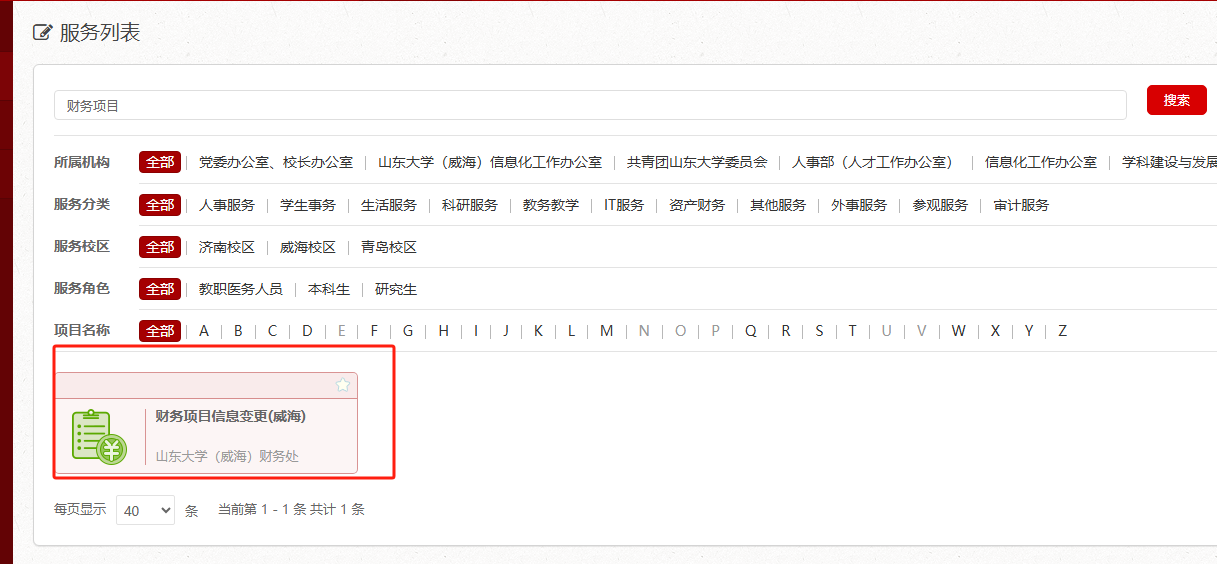This screenshot has height=564, width=1217.
Task: Click the green finance document icon
Action: point(99,437)
